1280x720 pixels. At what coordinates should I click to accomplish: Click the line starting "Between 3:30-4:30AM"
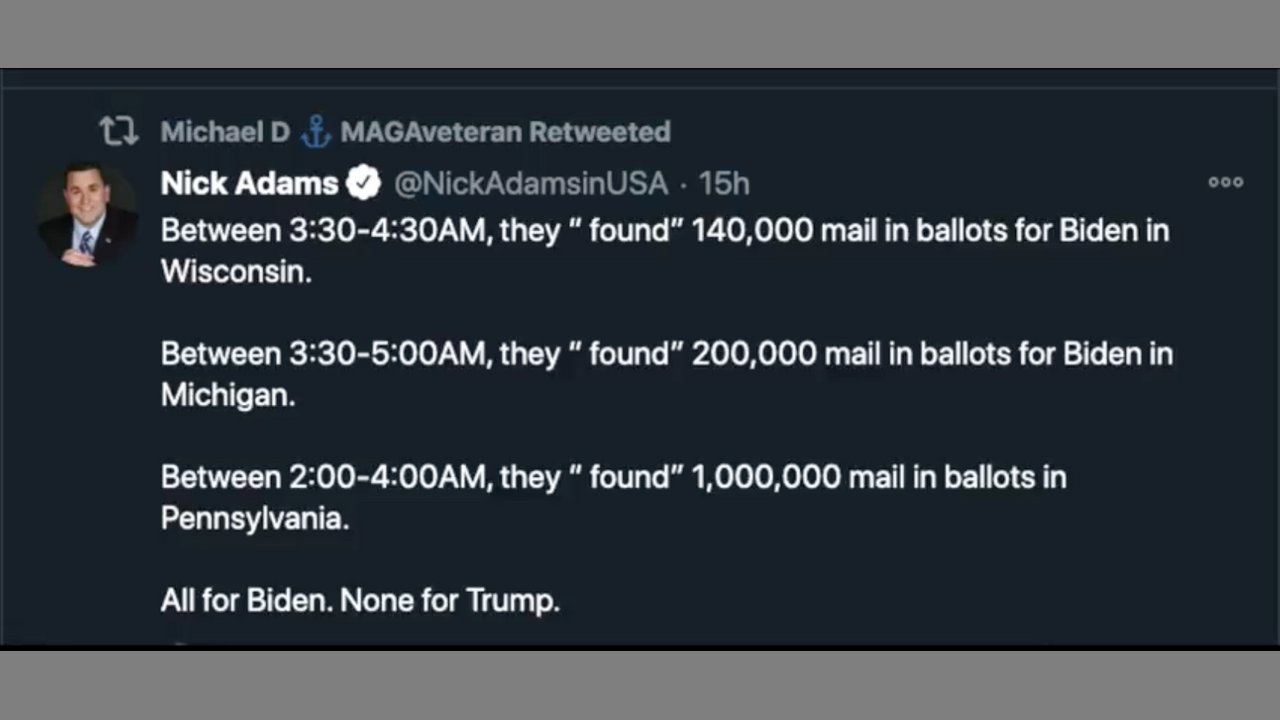coord(664,231)
